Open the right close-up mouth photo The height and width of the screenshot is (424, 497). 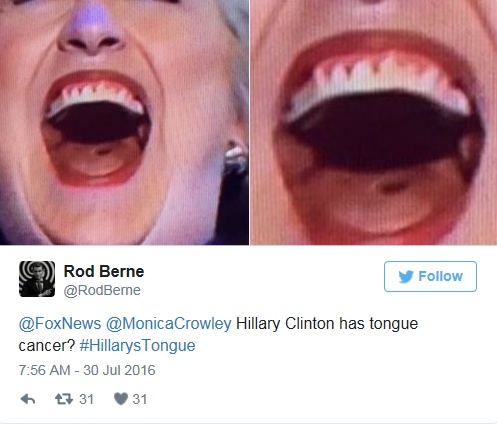[x=374, y=122]
